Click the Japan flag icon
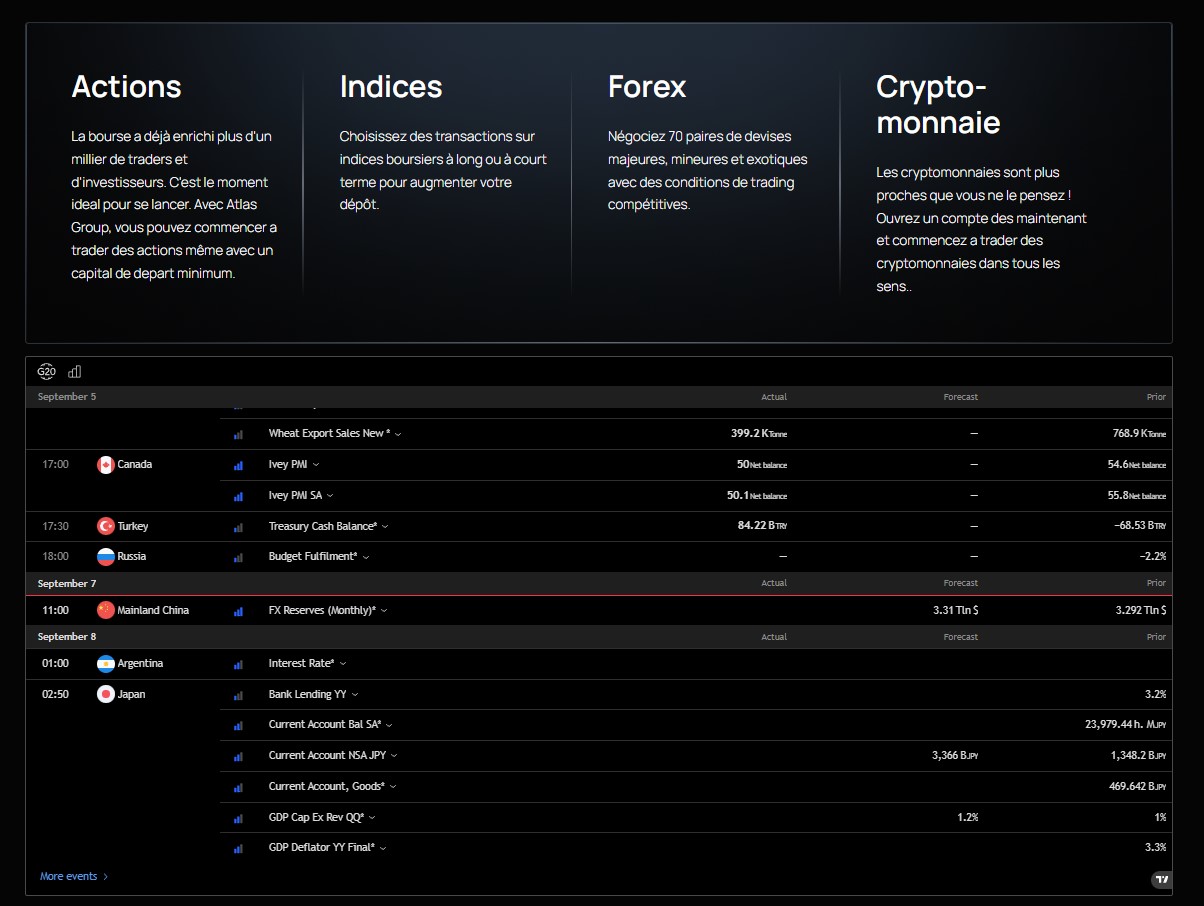 point(105,695)
